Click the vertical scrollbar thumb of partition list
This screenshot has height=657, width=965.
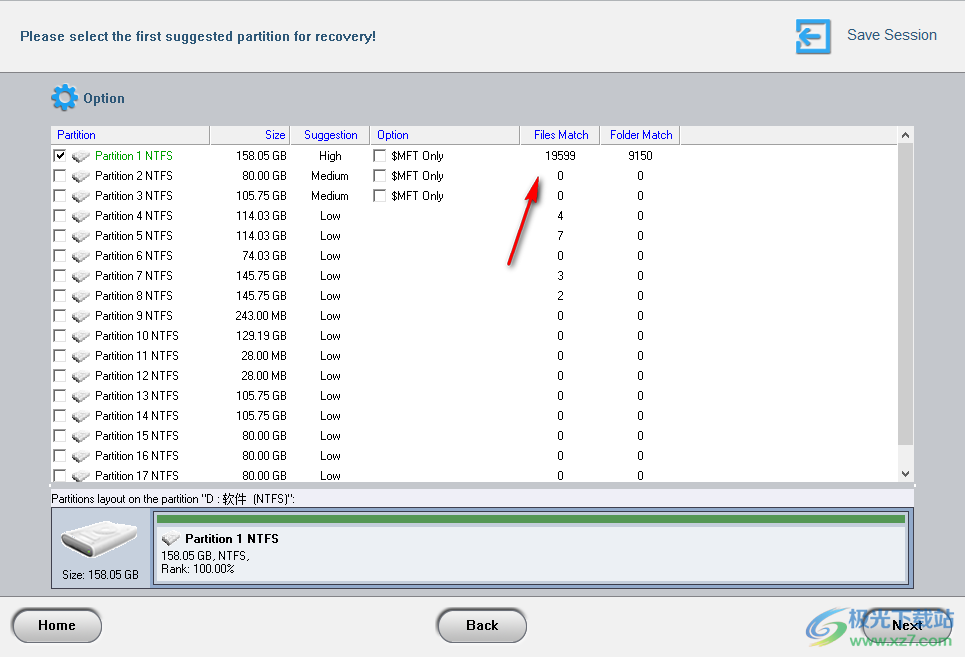point(905,294)
